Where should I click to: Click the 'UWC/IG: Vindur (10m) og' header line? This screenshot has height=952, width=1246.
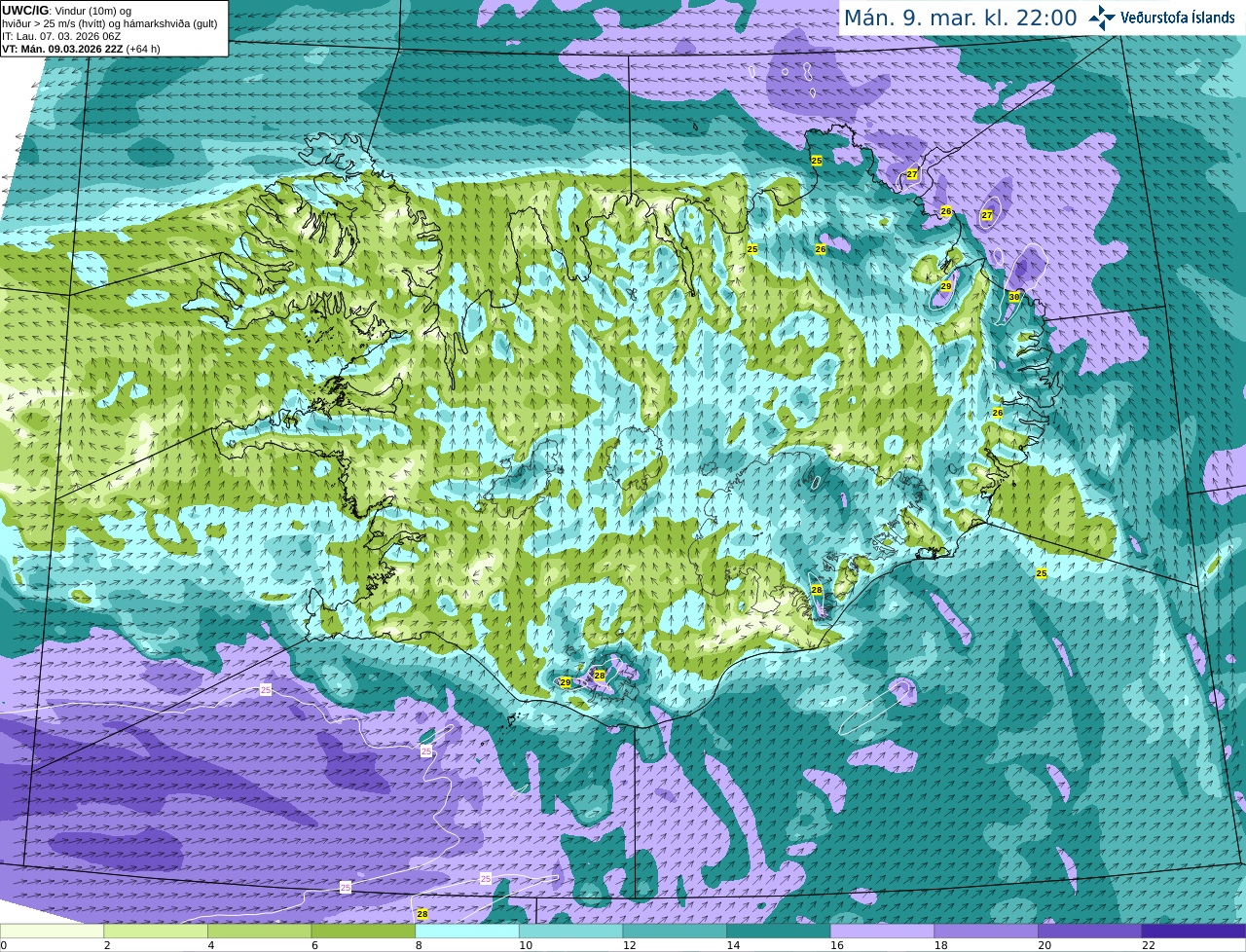(66, 10)
